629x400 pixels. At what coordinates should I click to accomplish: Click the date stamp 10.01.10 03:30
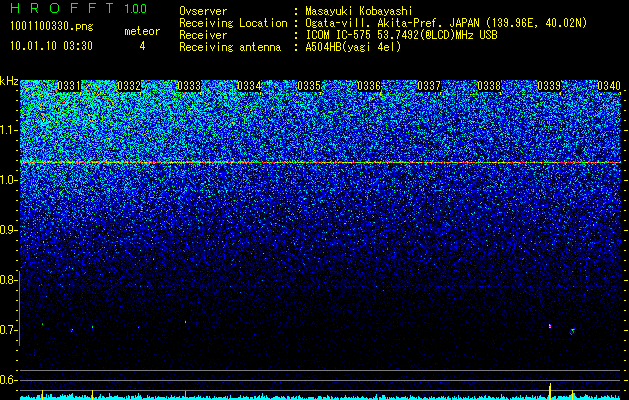(51, 46)
